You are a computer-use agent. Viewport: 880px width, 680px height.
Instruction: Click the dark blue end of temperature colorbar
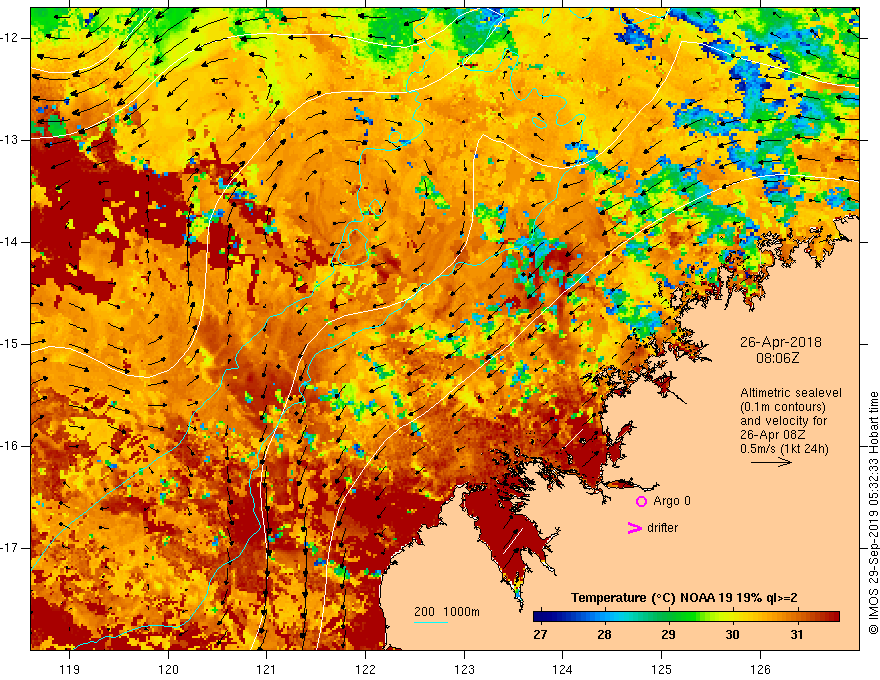540,617
